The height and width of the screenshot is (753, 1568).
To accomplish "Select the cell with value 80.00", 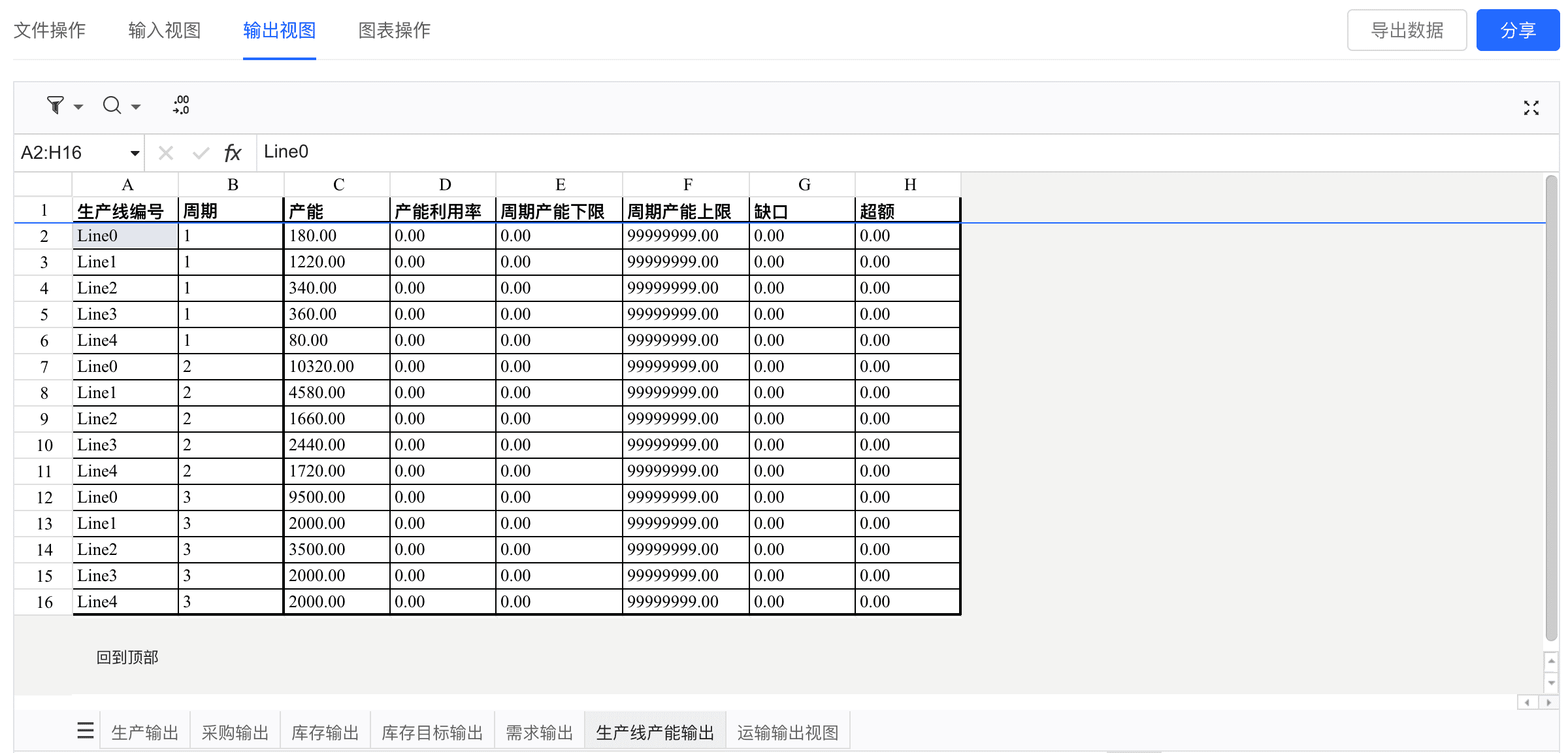I will [338, 341].
